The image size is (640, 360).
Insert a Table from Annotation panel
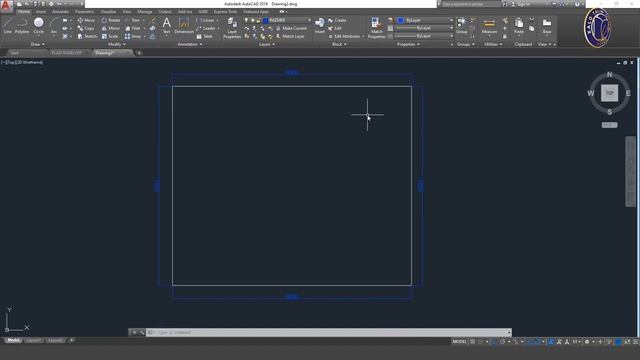[204, 36]
